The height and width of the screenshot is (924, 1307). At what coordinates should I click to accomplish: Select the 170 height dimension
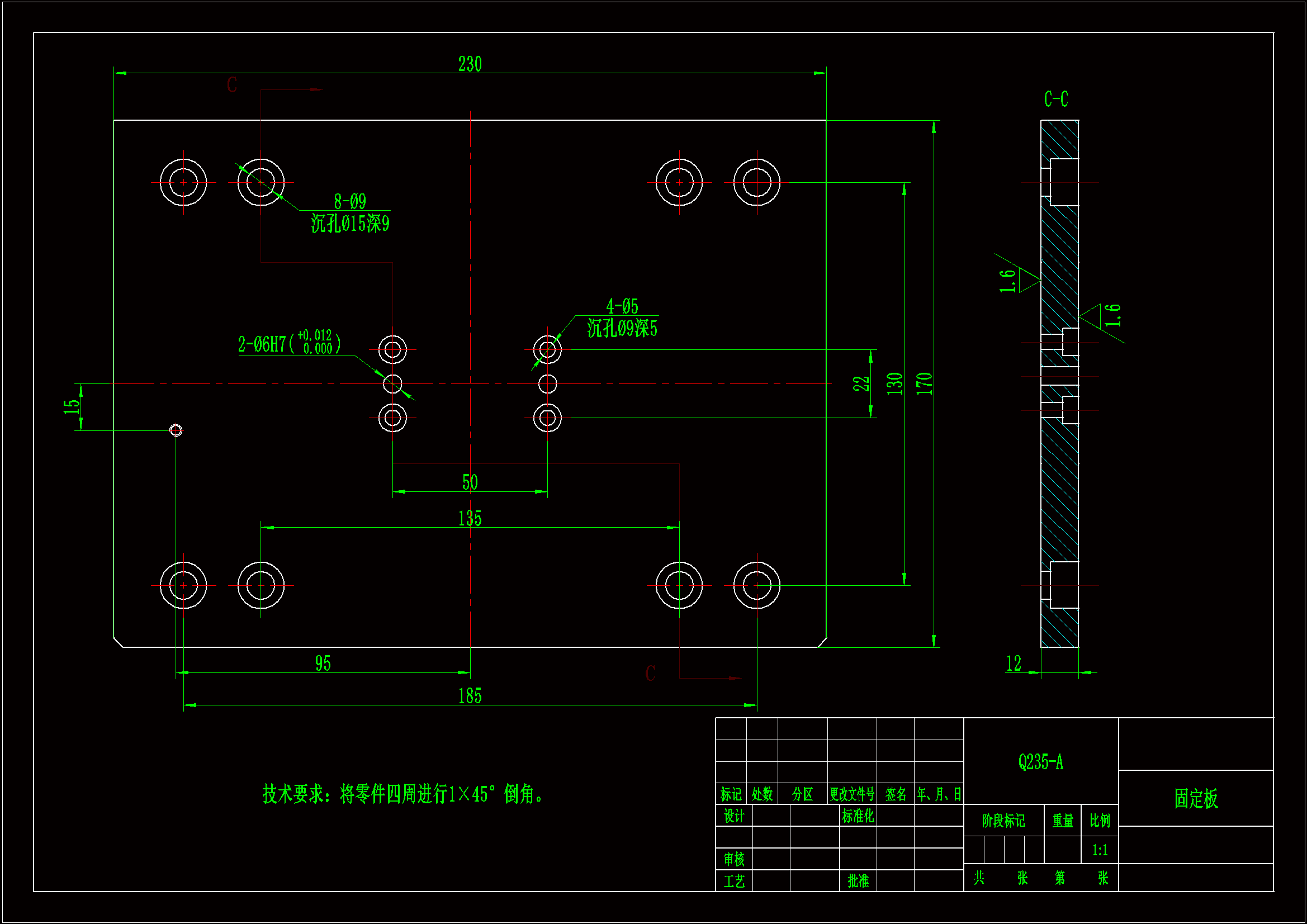(x=924, y=383)
